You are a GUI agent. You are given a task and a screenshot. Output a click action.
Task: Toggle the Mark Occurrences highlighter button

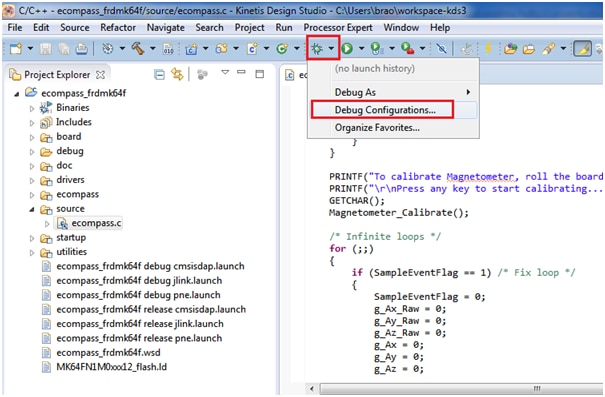click(x=583, y=49)
